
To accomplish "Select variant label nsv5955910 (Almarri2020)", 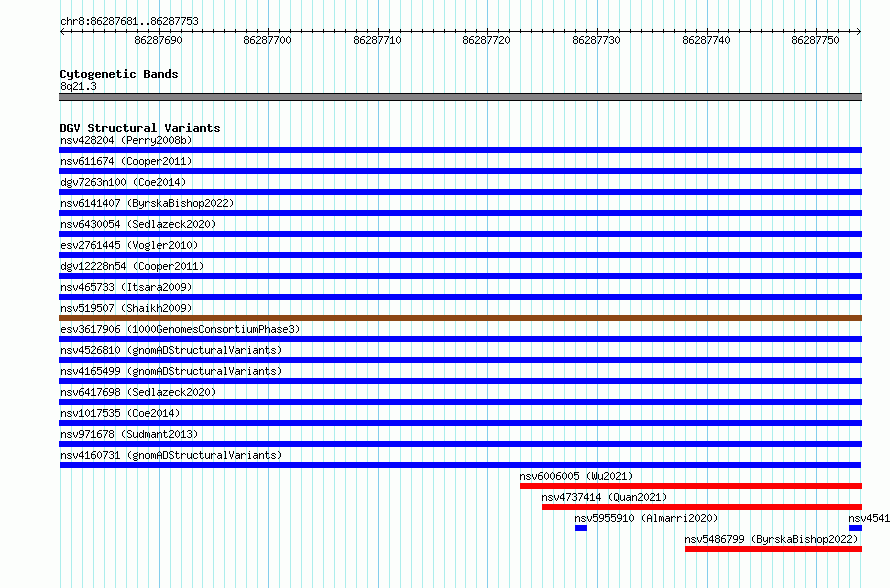I will point(646,518).
